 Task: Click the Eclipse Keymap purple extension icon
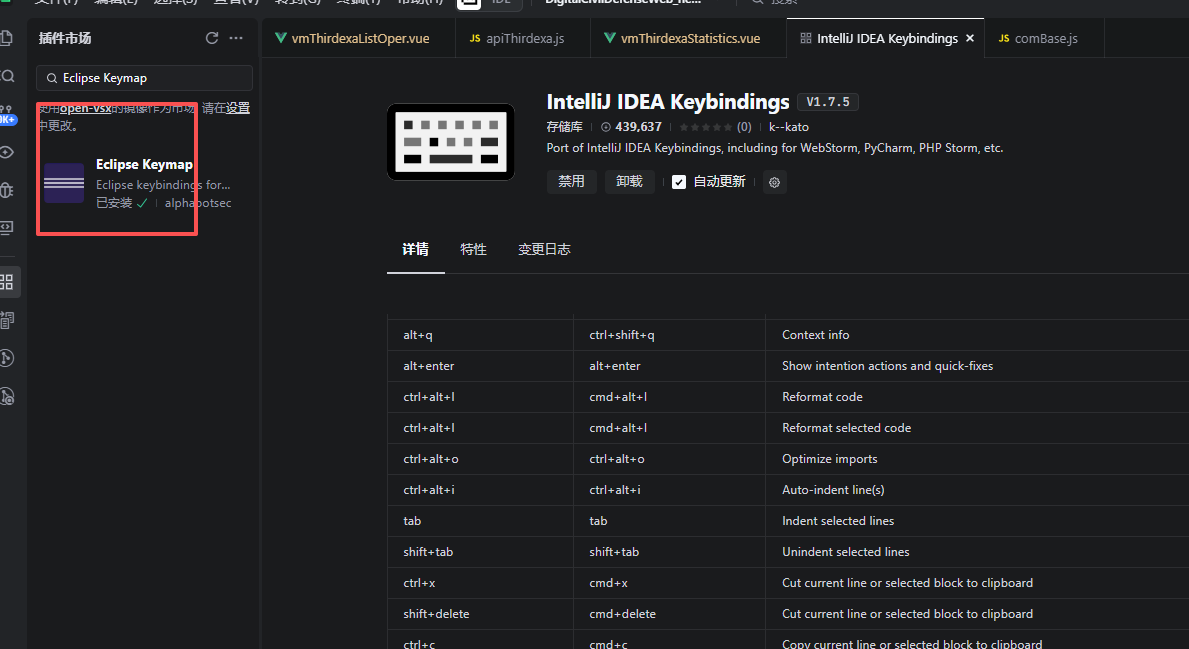point(64,183)
